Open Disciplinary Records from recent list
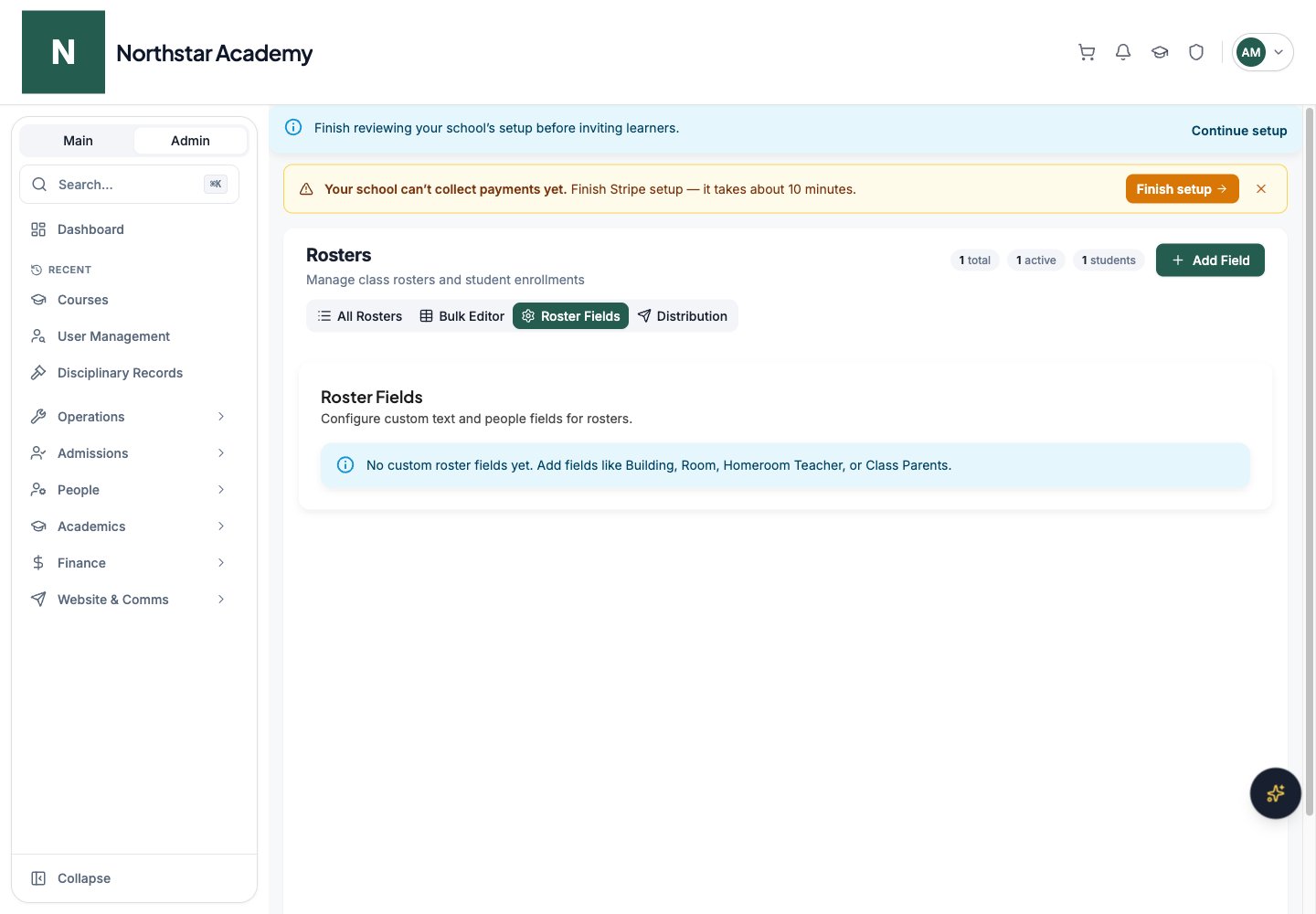1316x914 pixels. (x=129, y=373)
